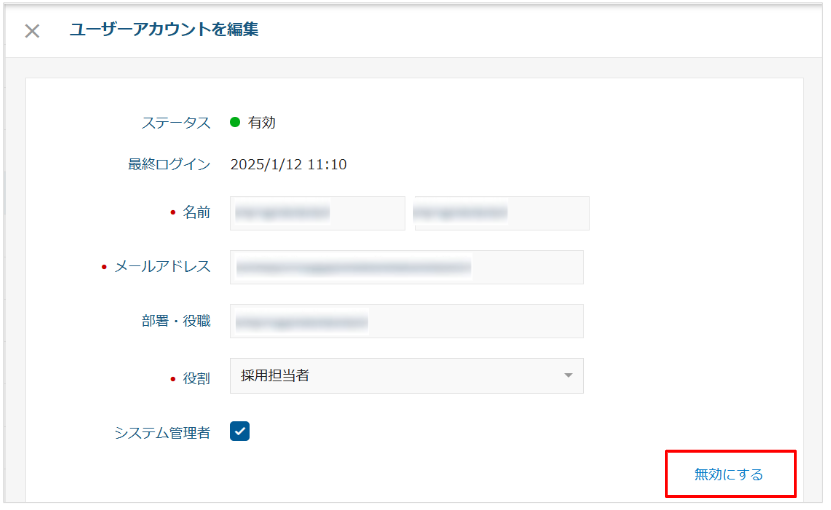Click the 役割 field label
The height and width of the screenshot is (510, 831).
(x=195, y=379)
